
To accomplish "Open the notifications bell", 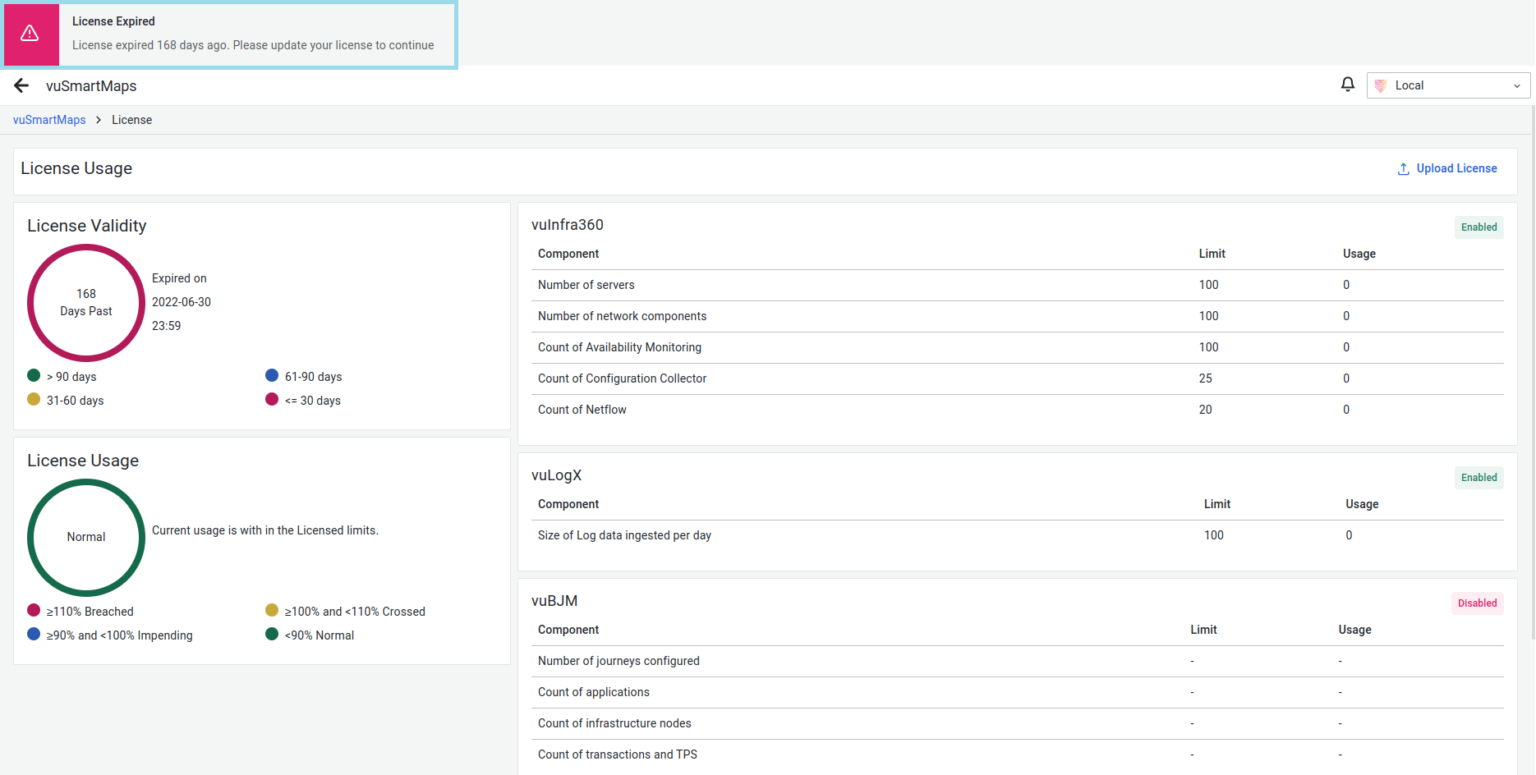I will (x=1348, y=85).
